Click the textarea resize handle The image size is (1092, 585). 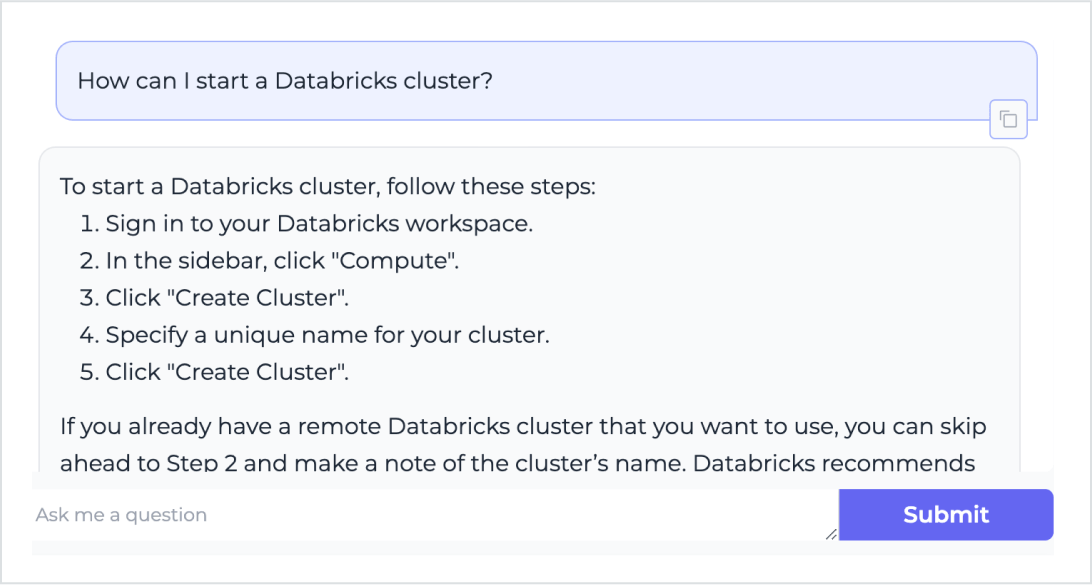coord(831,535)
